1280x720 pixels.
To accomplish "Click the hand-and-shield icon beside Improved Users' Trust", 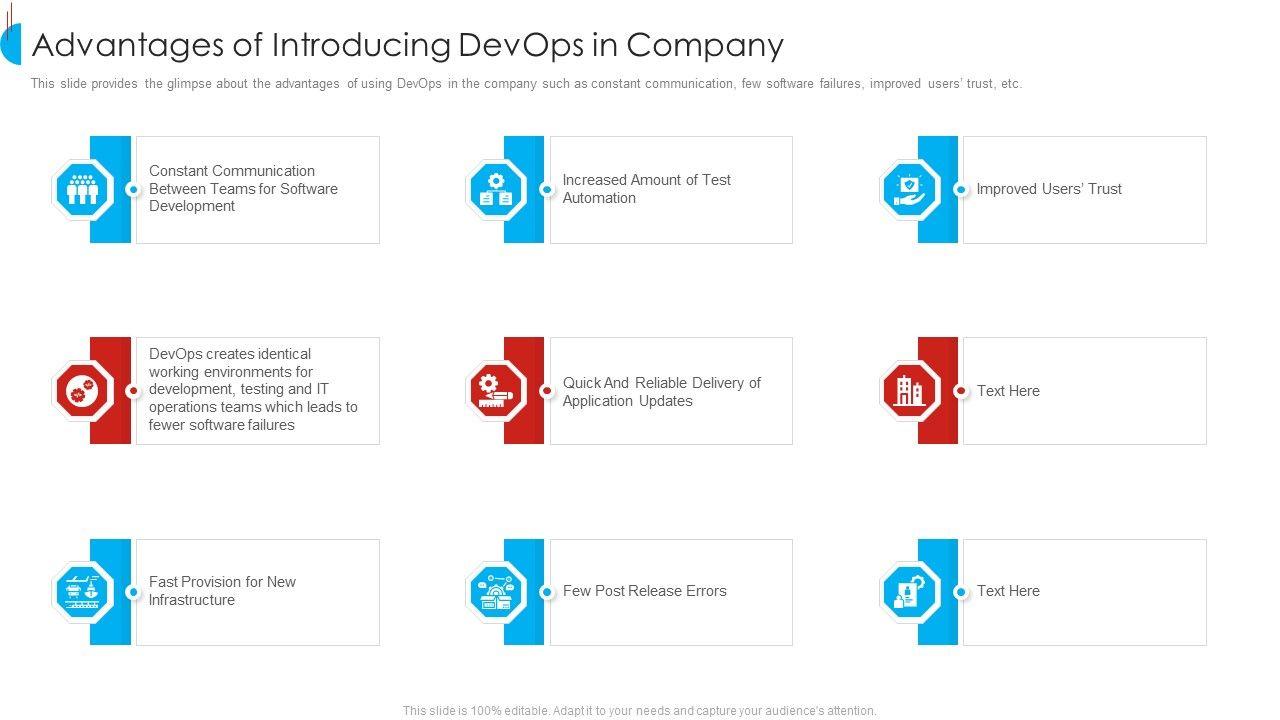I will tap(910, 189).
